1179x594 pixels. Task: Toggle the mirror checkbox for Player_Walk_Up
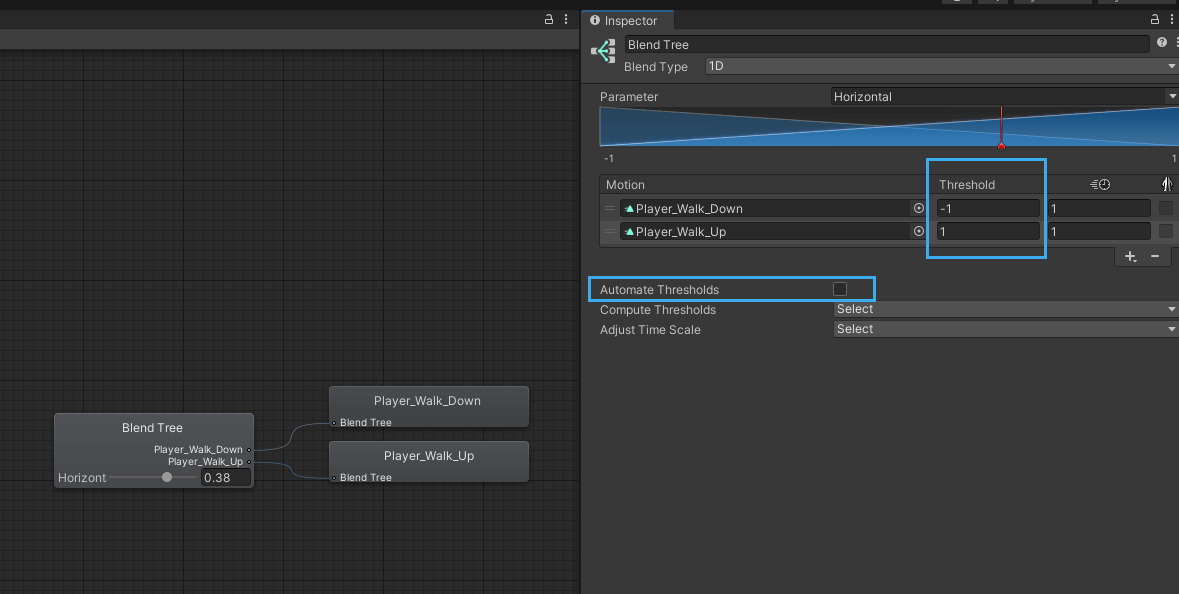(1165, 232)
